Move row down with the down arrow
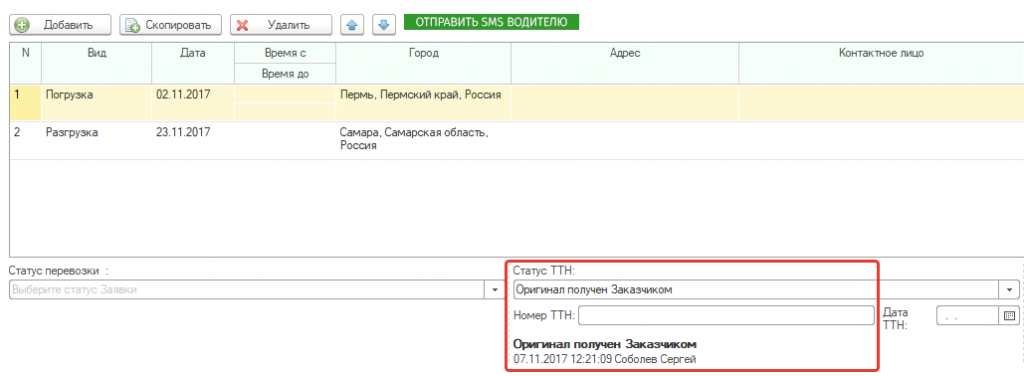 tap(384, 25)
